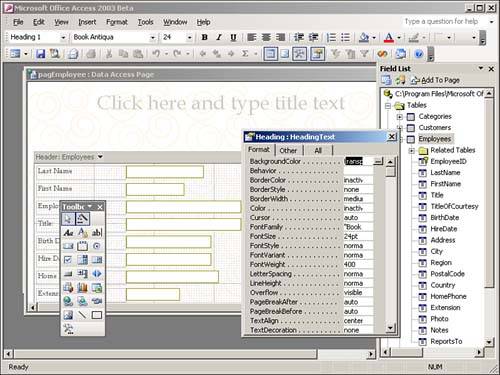
Task: Select the Check Box tool in Toolbox
Action: (x=68, y=260)
